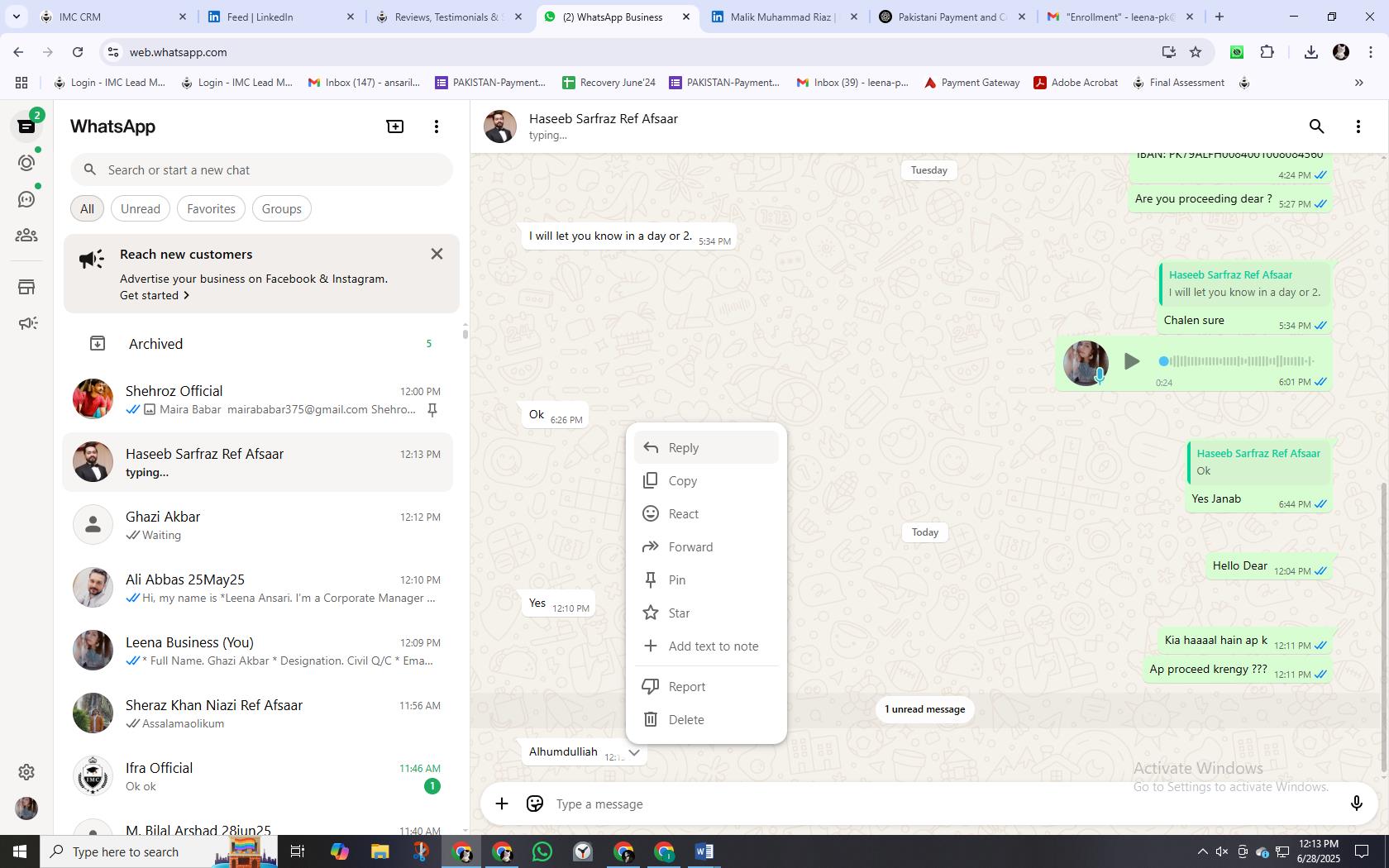Choose Reply in context menu
The image size is (1389, 868).
coord(706,447)
